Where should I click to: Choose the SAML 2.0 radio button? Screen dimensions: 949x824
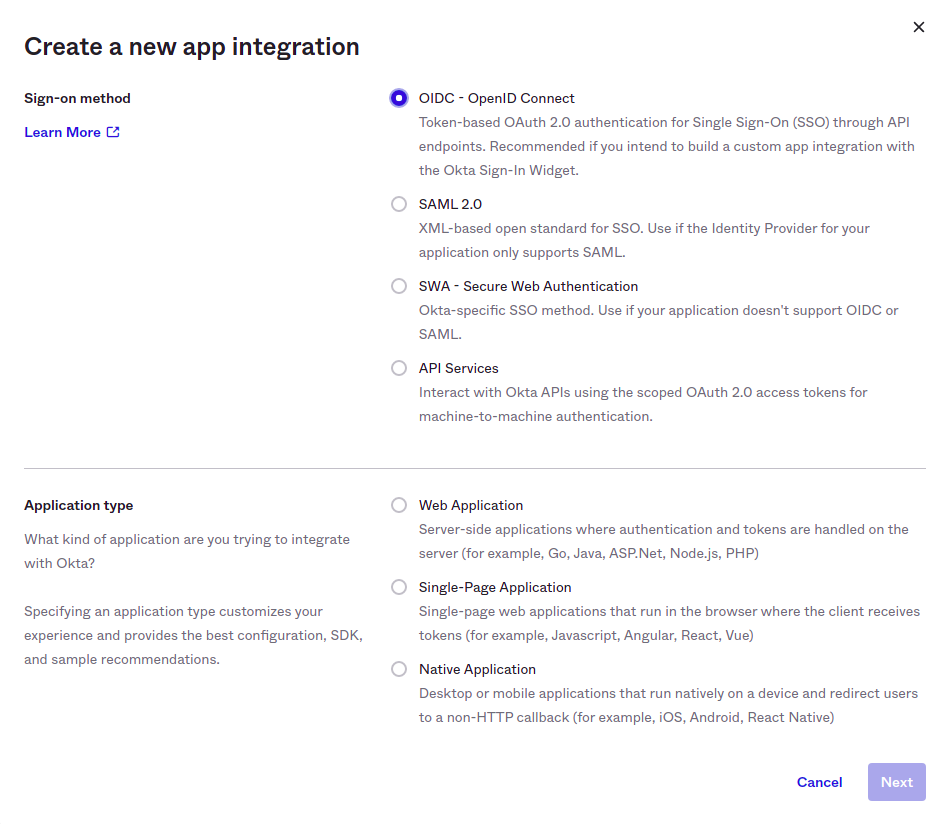click(399, 204)
